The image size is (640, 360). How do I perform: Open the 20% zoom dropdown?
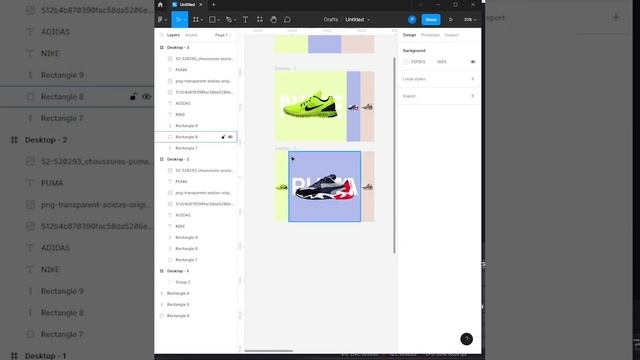470,20
